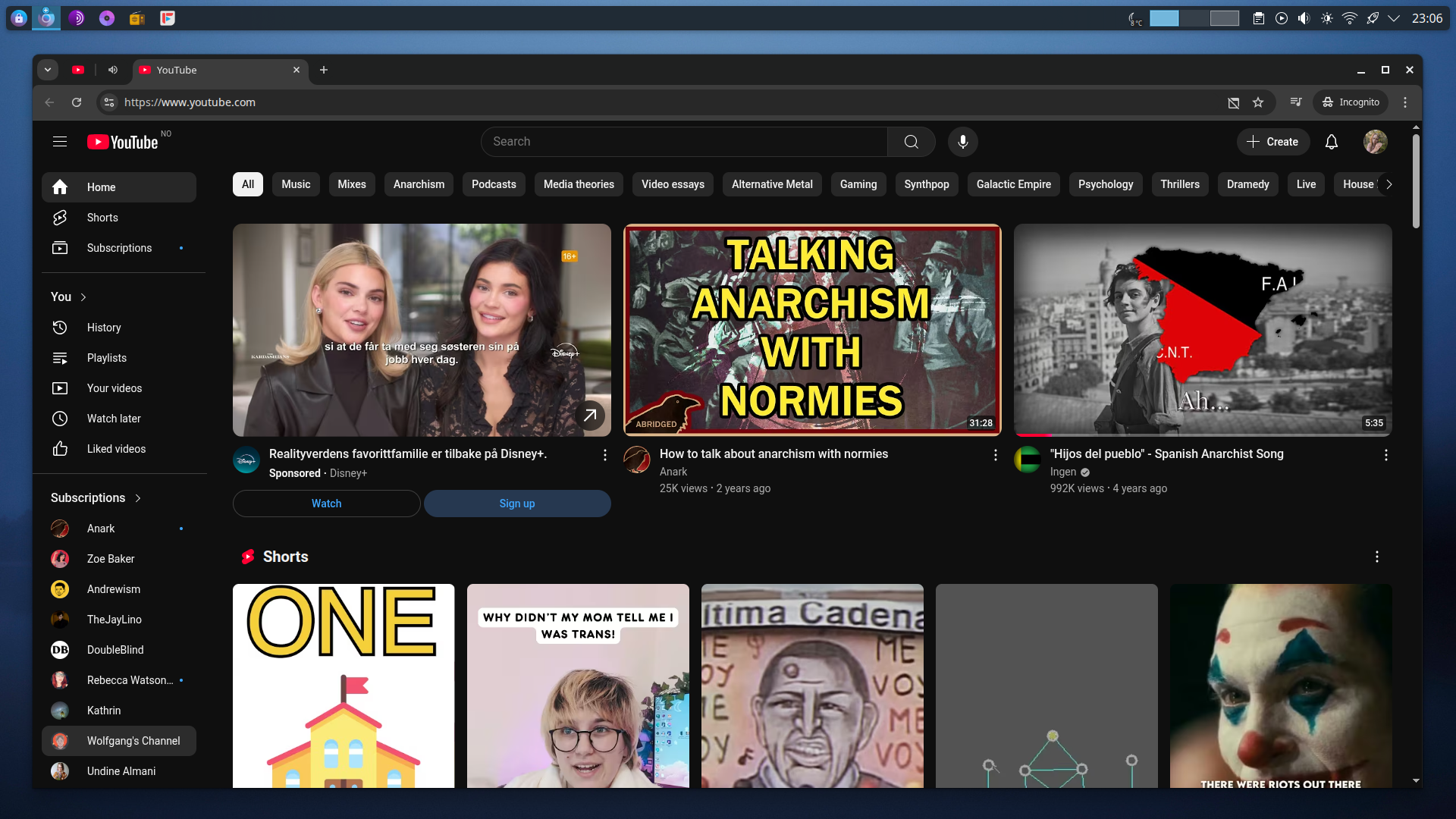This screenshot has width=1456, height=819.
Task: Open browser media controls icon
Action: (1296, 102)
